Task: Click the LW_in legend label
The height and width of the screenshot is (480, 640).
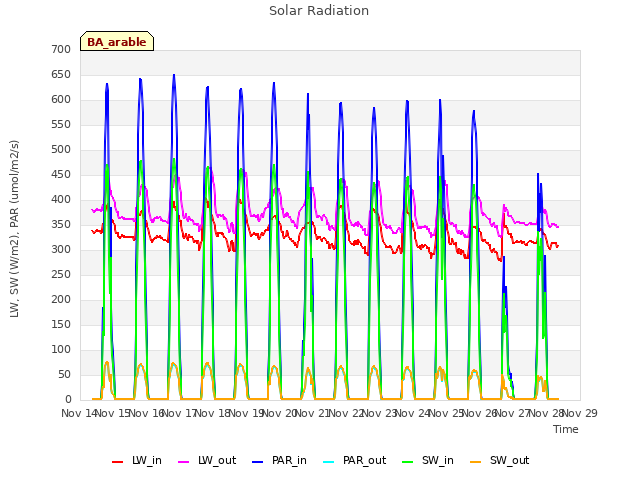Action: (147, 460)
